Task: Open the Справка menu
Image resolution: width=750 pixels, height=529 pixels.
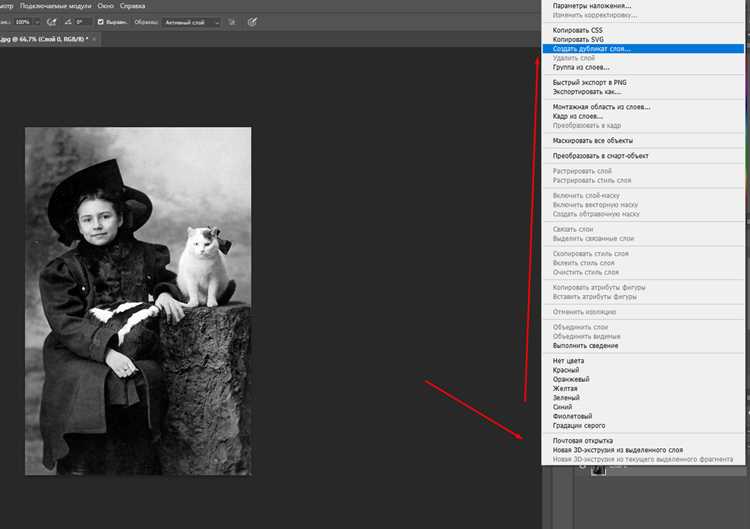Action: pyautogui.click(x=132, y=6)
